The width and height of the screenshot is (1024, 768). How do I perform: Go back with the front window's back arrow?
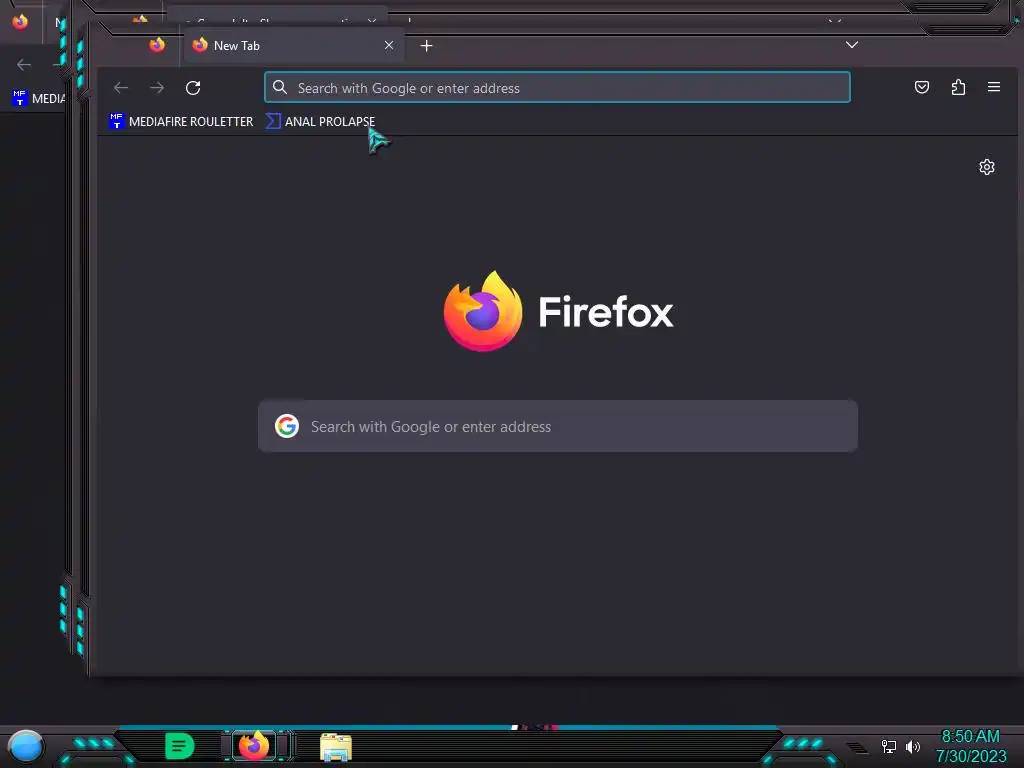click(x=121, y=88)
